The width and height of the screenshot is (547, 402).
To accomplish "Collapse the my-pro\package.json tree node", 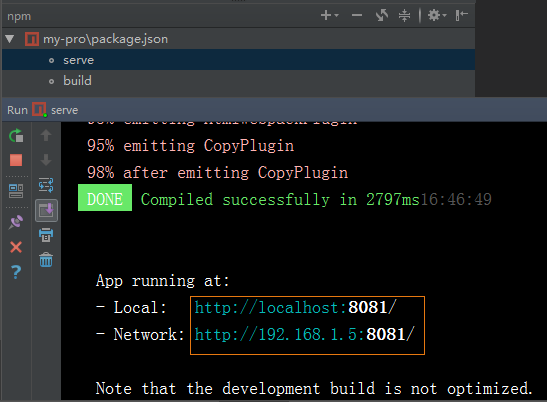I will [x=10, y=39].
